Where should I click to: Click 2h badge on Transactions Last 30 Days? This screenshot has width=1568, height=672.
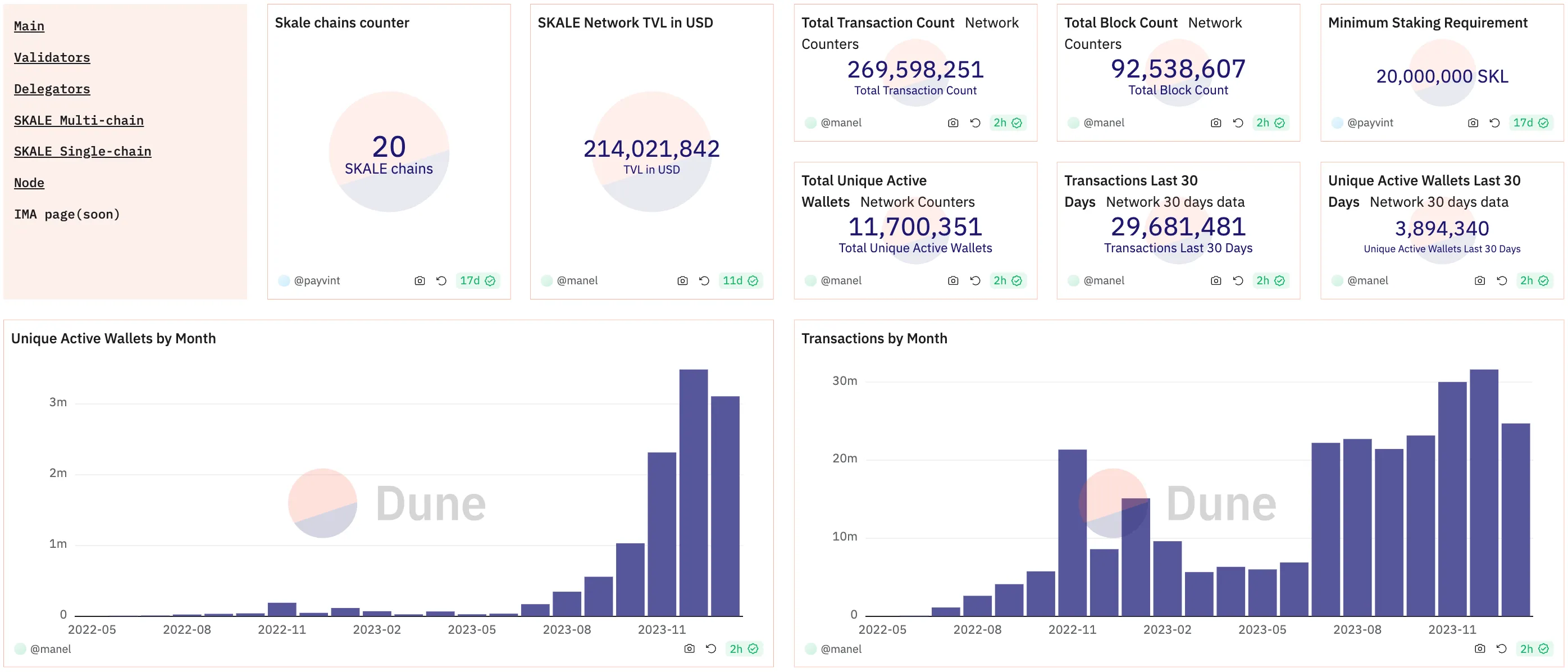[1271, 281]
